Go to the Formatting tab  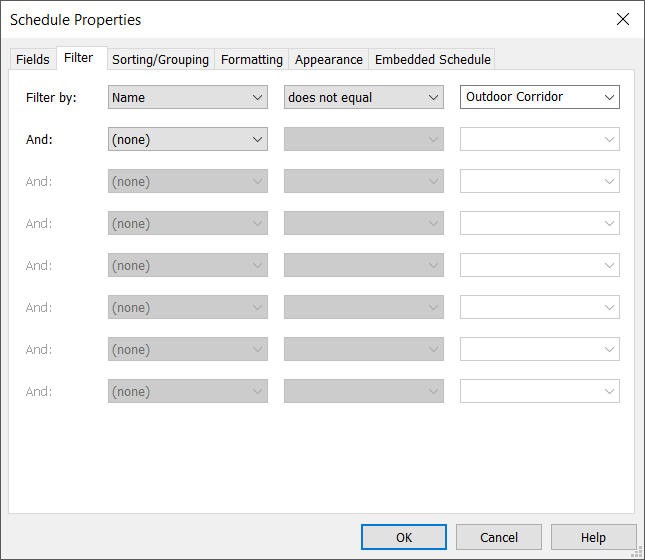(251, 60)
